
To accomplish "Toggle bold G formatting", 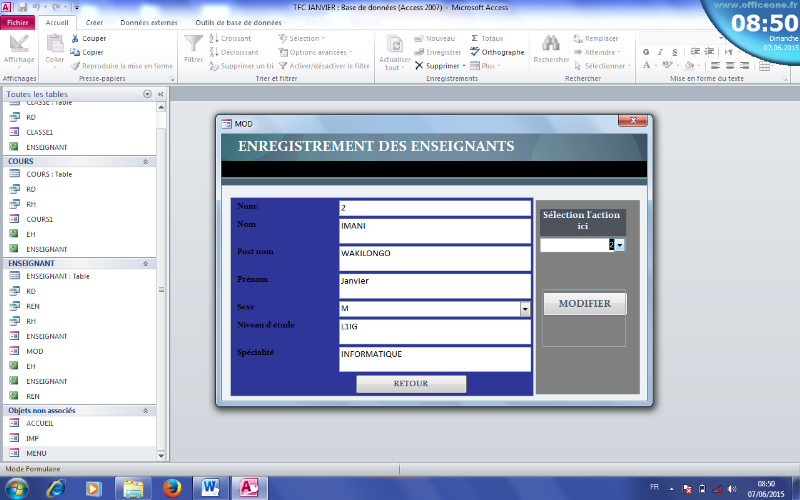I will click(x=646, y=52).
